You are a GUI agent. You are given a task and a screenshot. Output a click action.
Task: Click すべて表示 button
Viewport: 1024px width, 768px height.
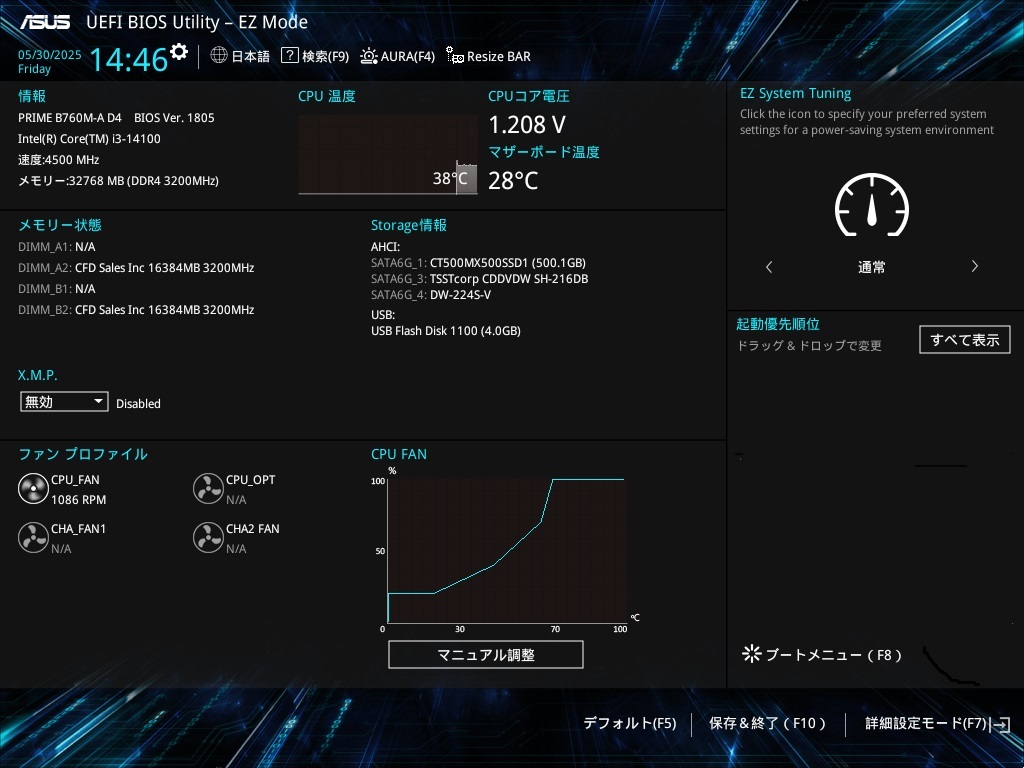tap(965, 340)
